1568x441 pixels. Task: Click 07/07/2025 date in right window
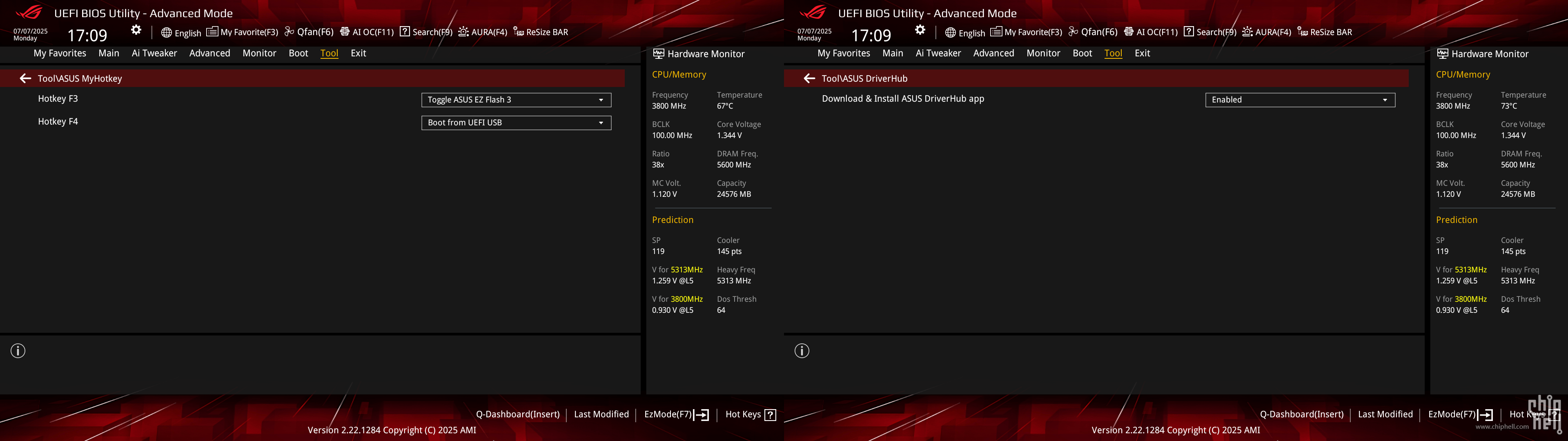(815, 31)
